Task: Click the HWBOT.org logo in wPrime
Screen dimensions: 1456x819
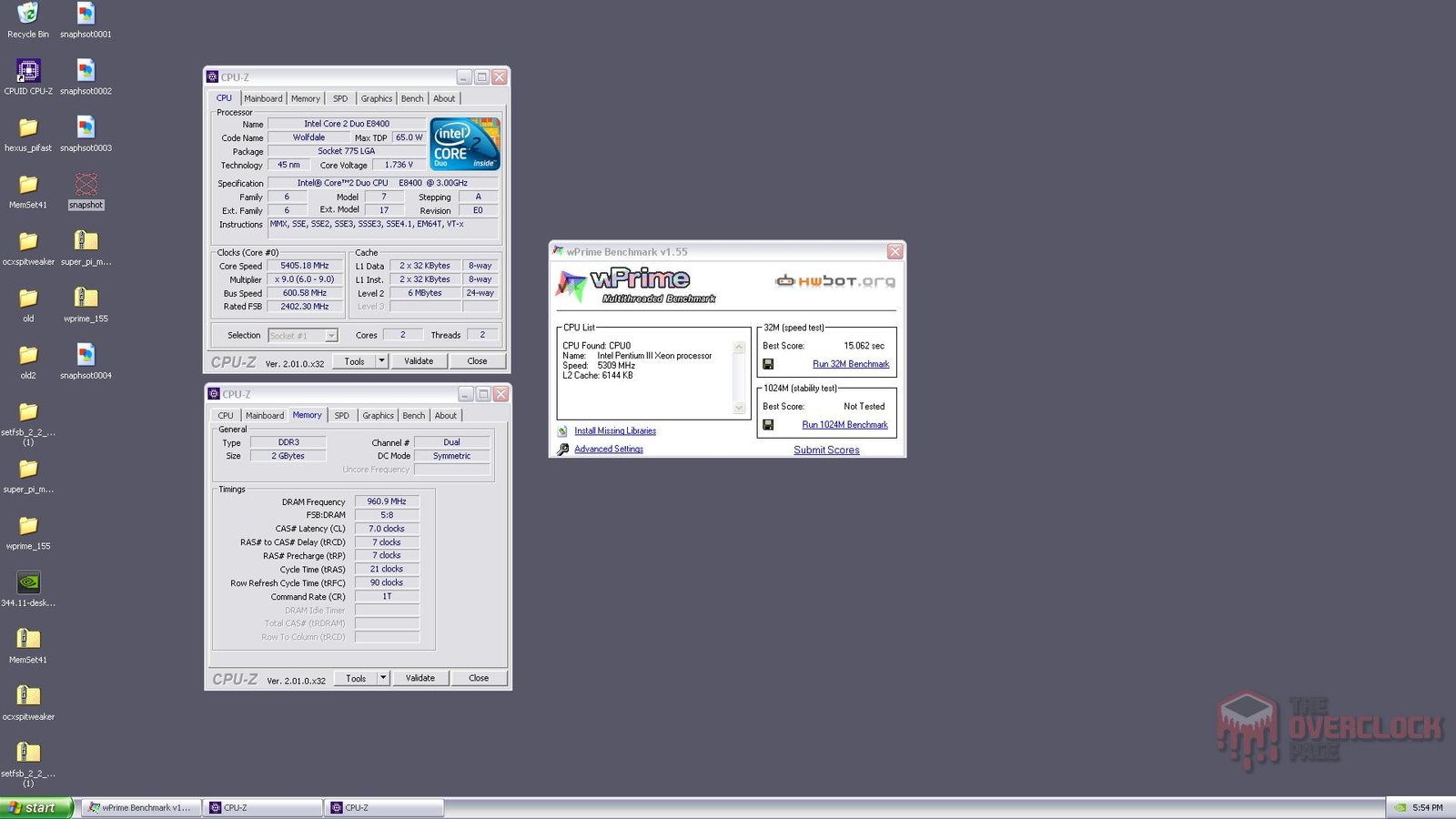Action: point(833,281)
